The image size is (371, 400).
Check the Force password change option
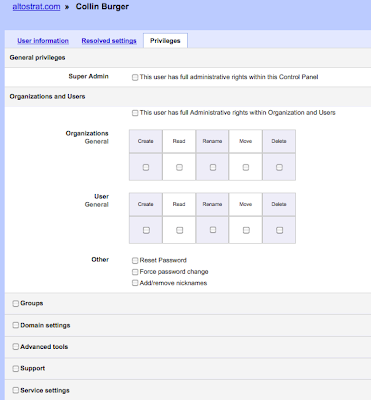tap(135, 272)
